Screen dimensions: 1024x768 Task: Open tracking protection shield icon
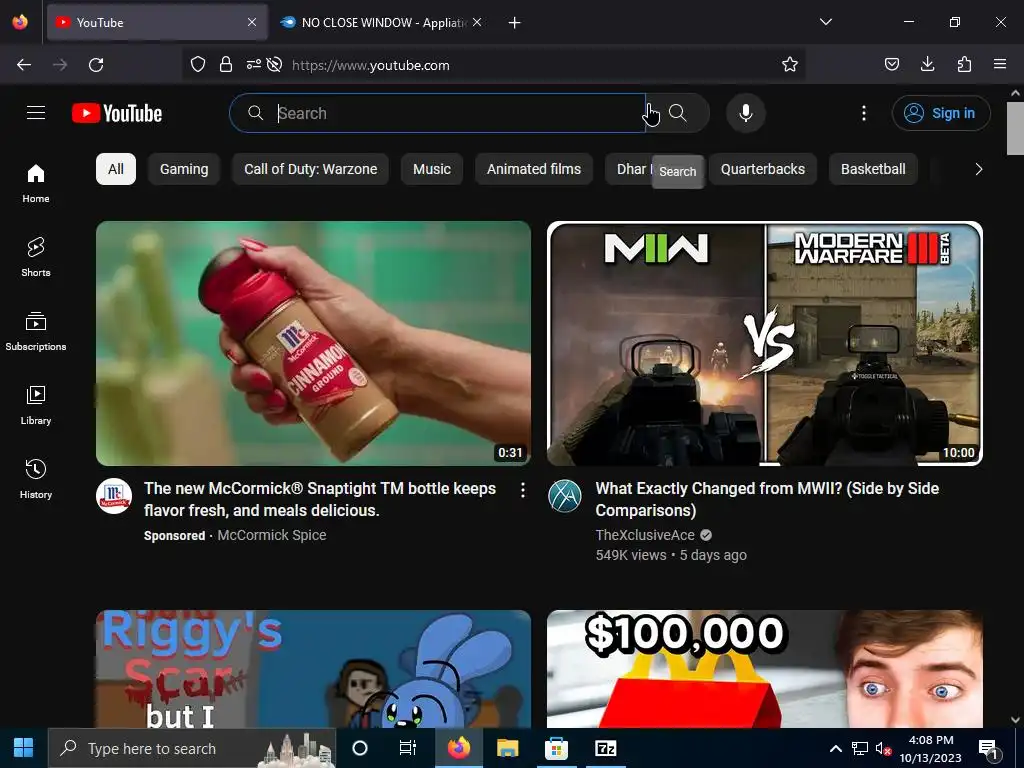tap(198, 64)
